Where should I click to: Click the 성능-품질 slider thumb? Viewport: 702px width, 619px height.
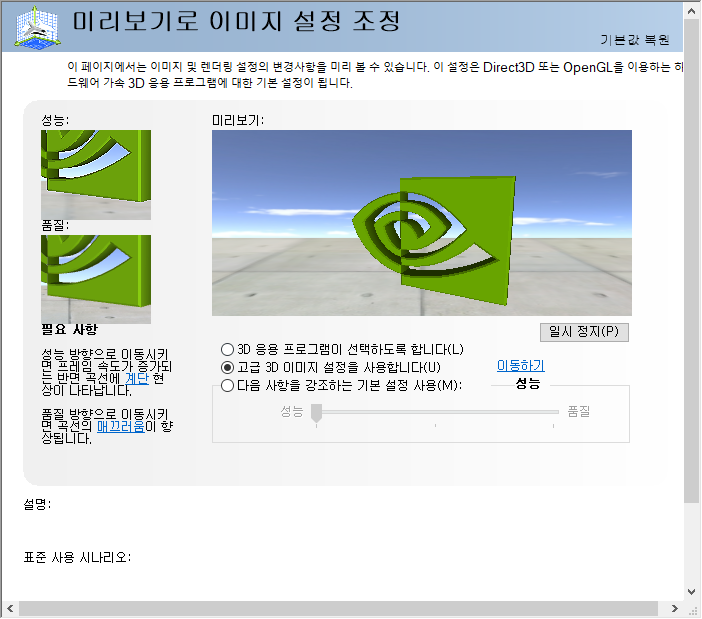click(x=316, y=413)
